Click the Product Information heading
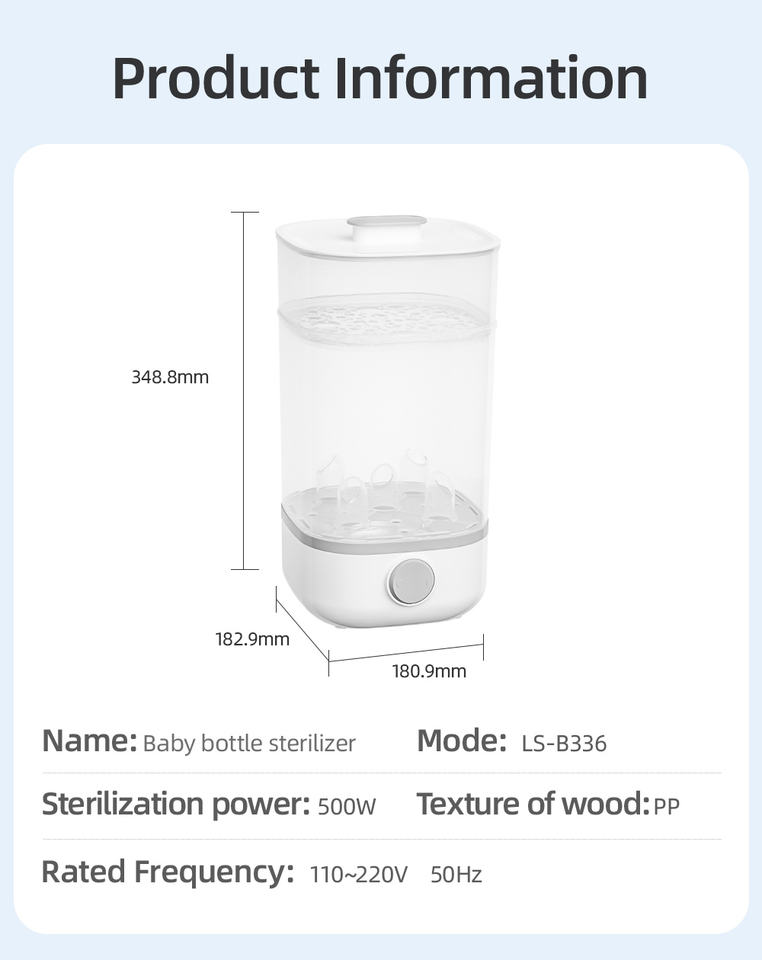This screenshot has height=960, width=762. click(x=380, y=78)
